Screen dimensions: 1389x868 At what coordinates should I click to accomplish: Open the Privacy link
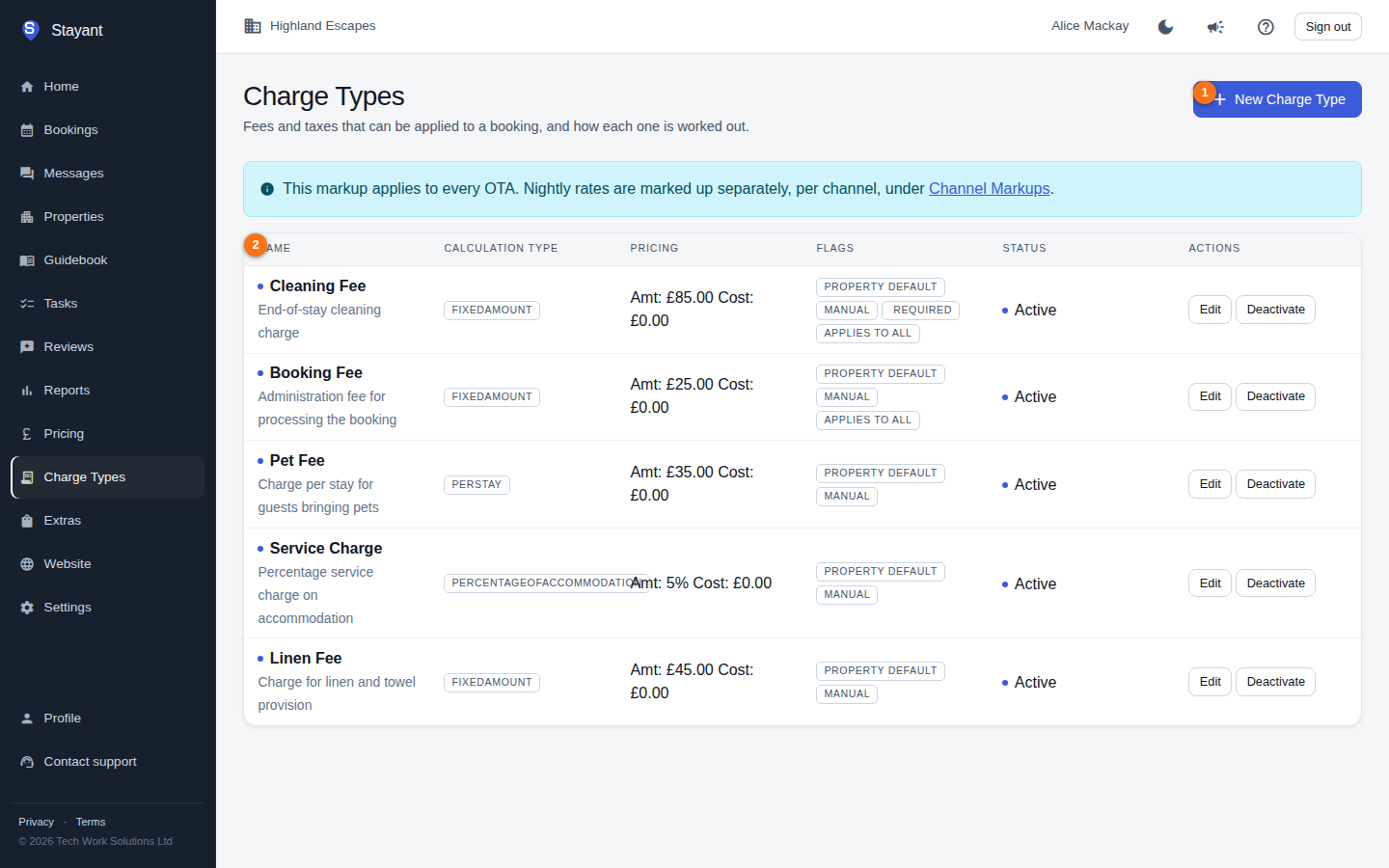click(36, 822)
